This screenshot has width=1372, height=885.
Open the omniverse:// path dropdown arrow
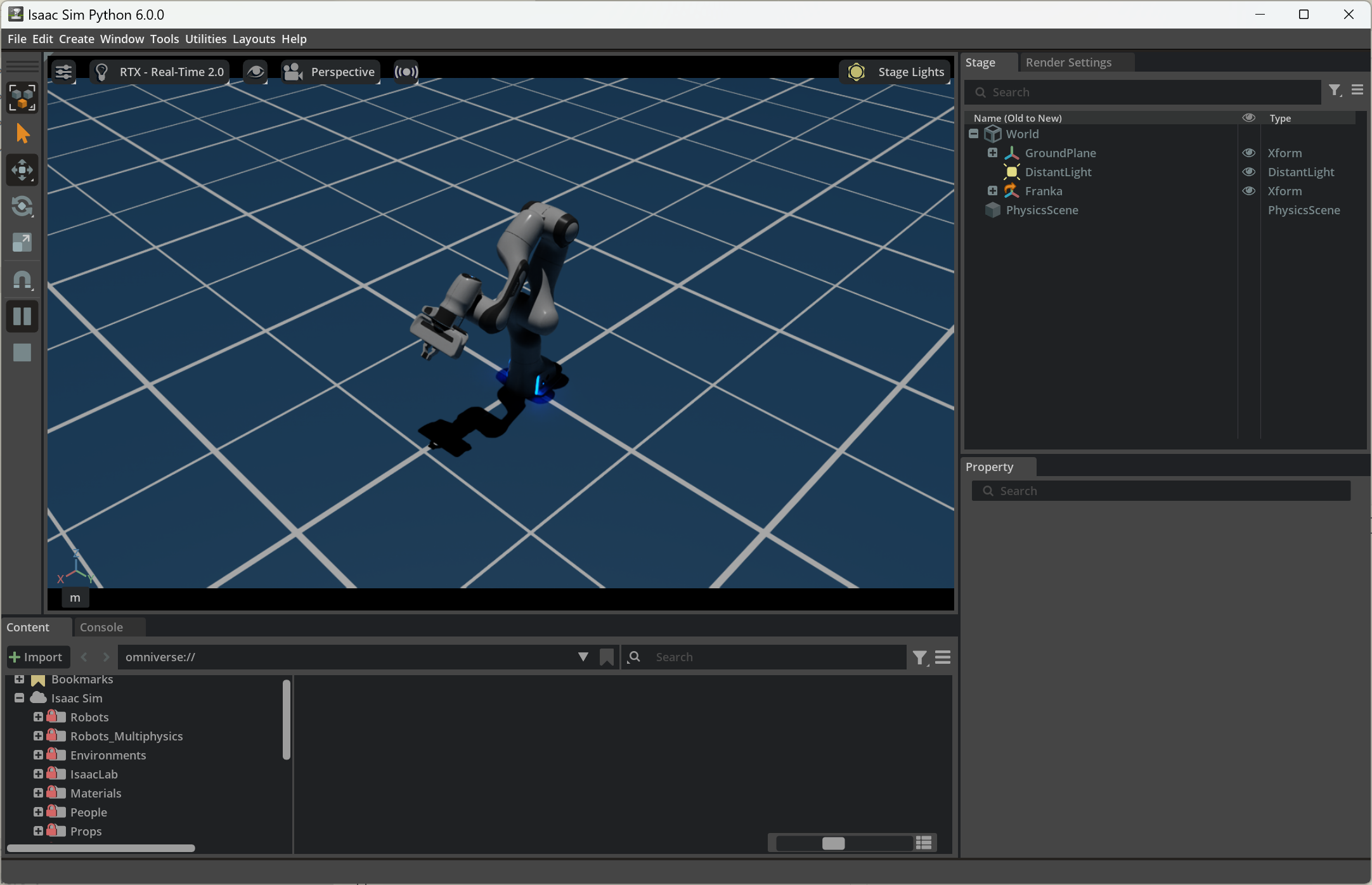(x=583, y=657)
